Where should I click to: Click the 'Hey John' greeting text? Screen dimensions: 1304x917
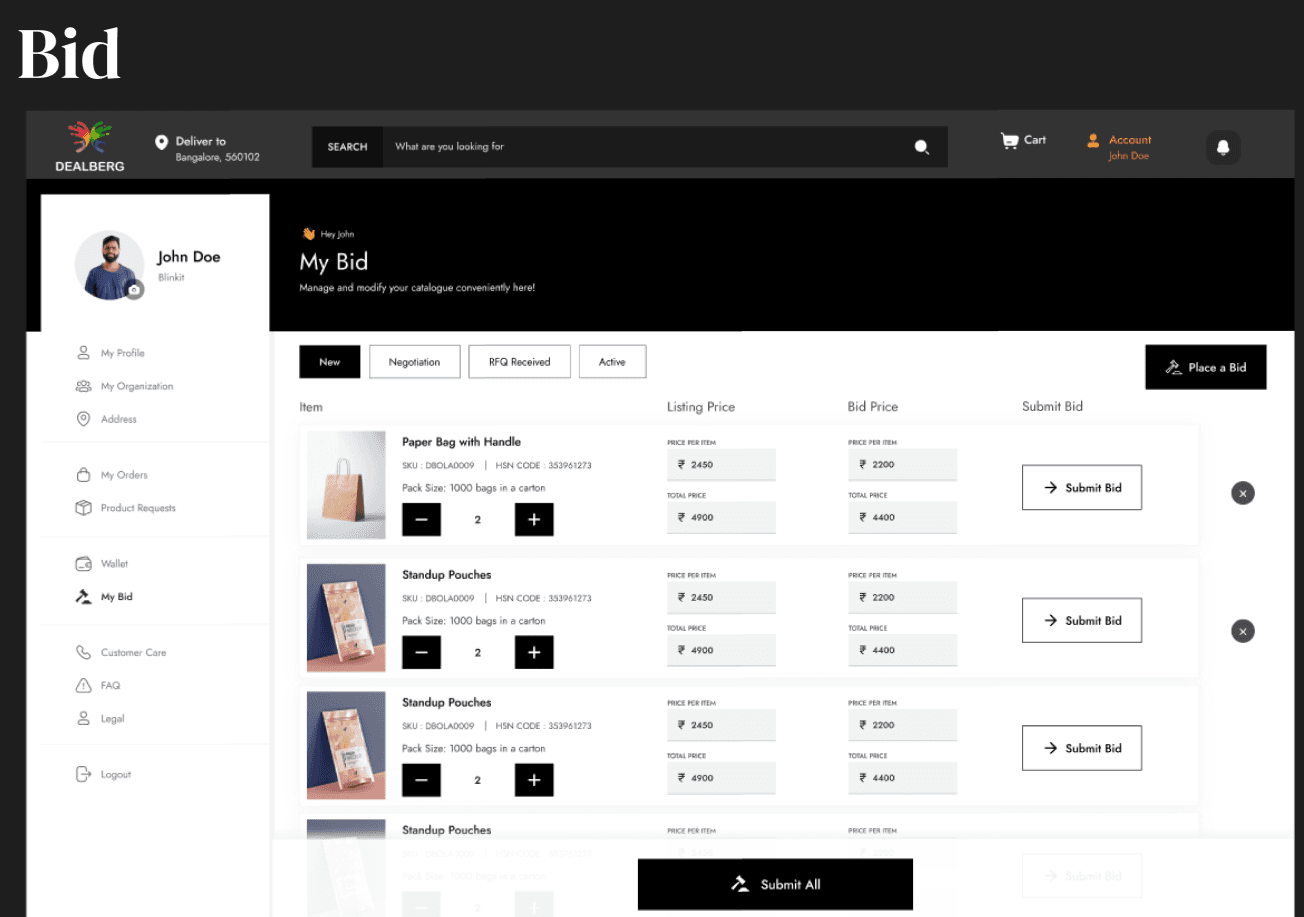(x=337, y=235)
